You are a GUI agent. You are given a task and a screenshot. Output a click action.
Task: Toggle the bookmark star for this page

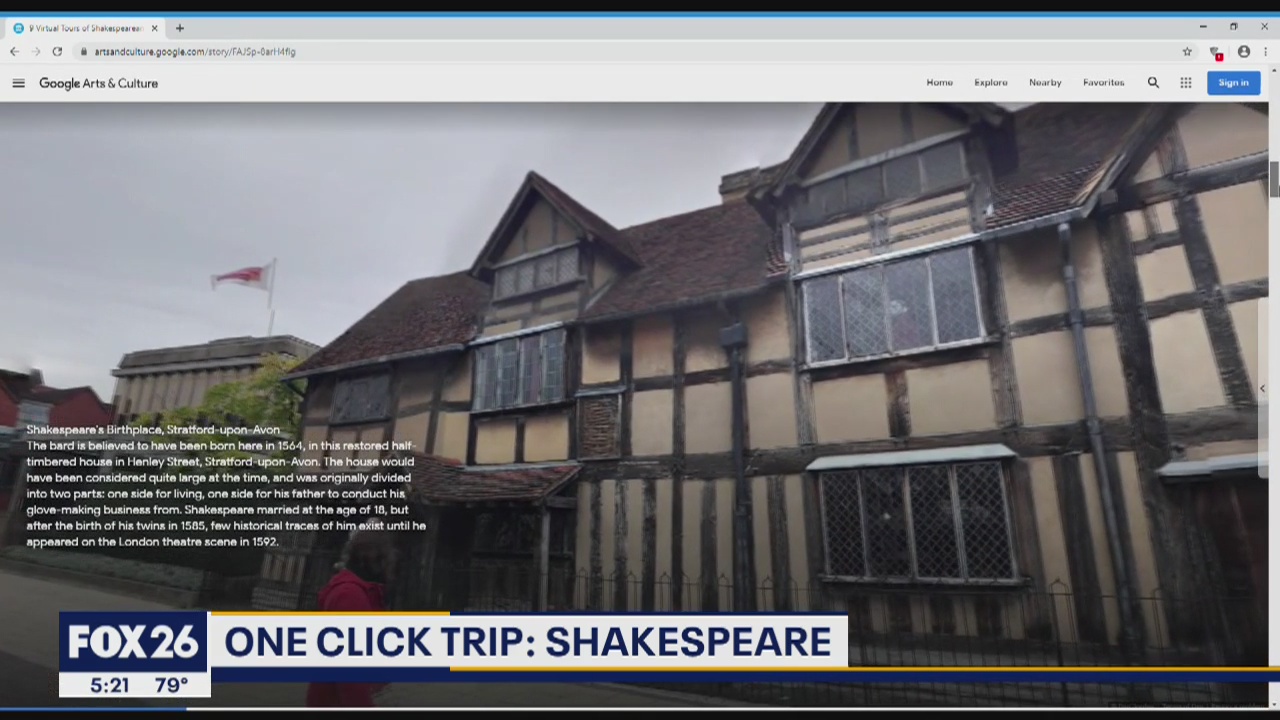click(x=1187, y=51)
